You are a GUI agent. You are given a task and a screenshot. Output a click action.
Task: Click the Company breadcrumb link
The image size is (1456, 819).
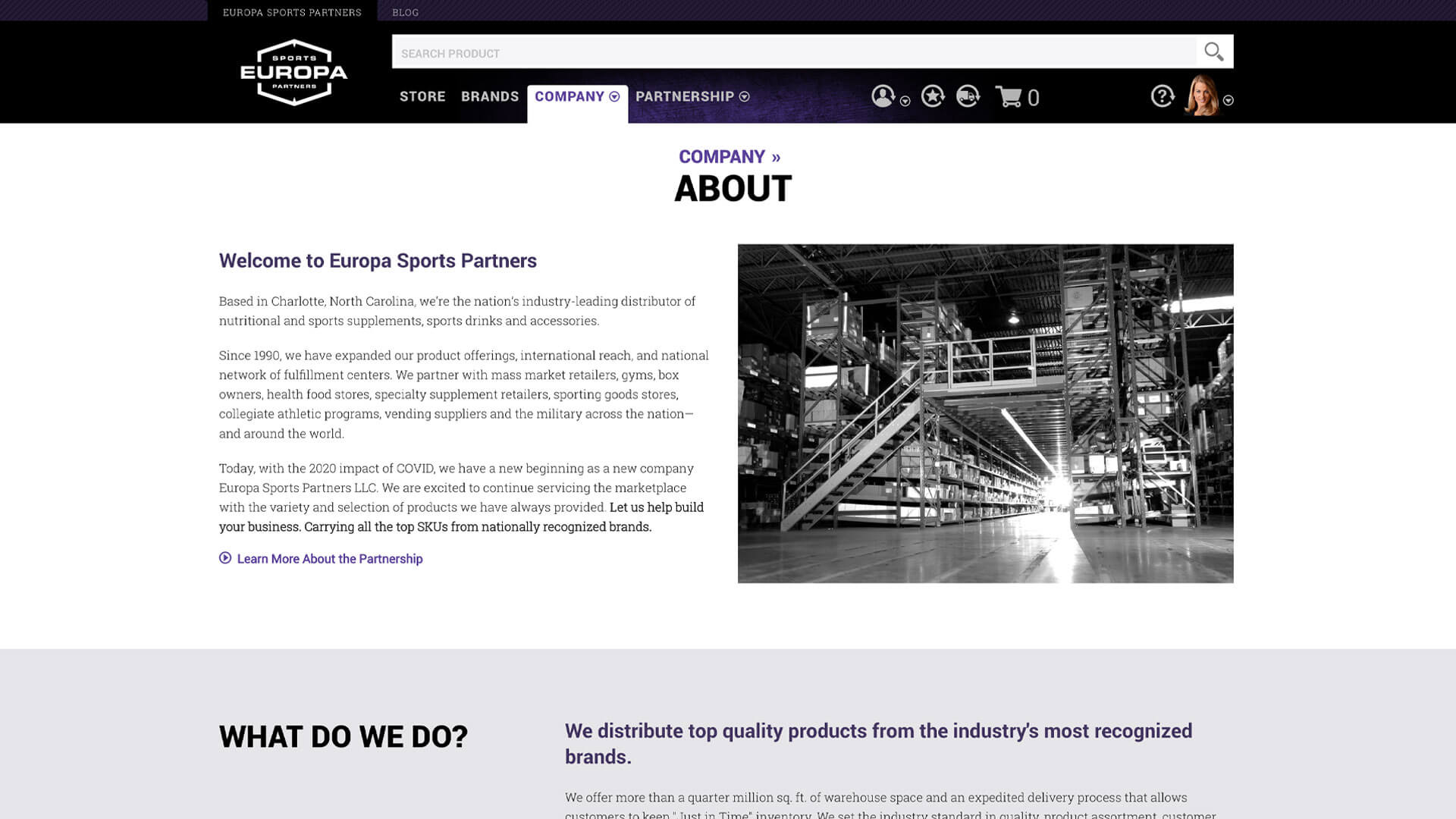(721, 157)
